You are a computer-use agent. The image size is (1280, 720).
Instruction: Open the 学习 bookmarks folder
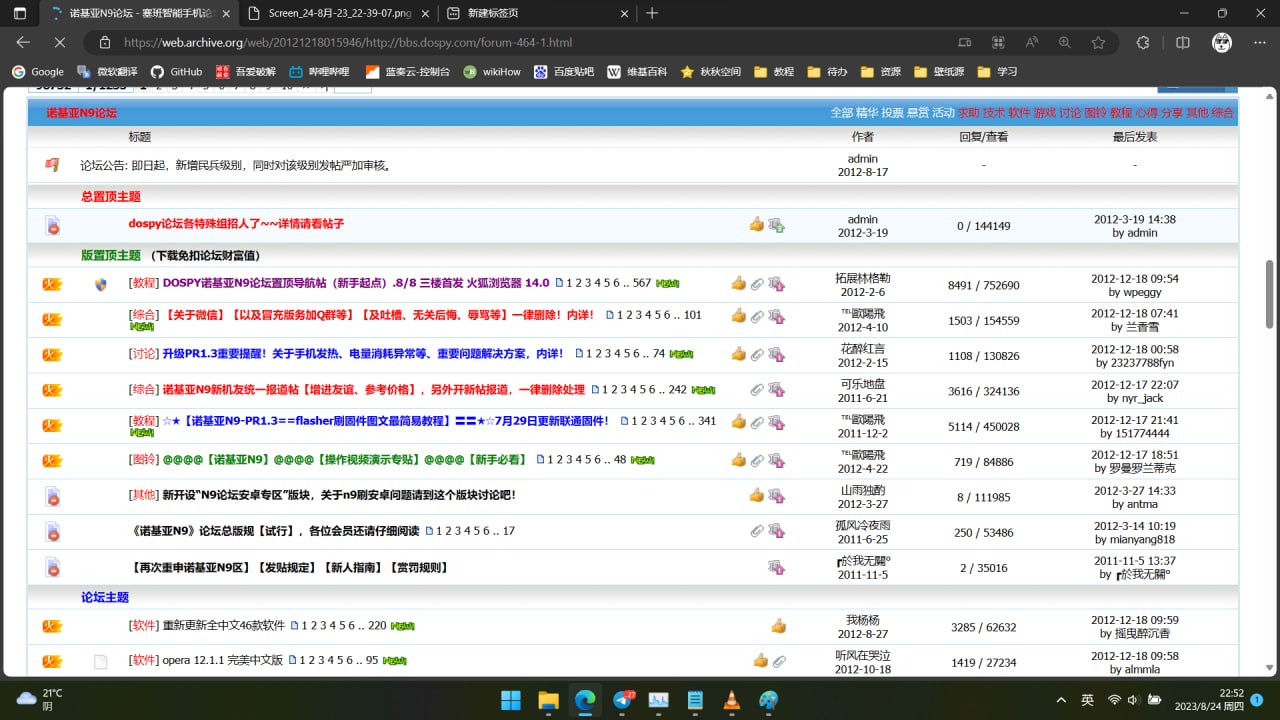(996, 72)
